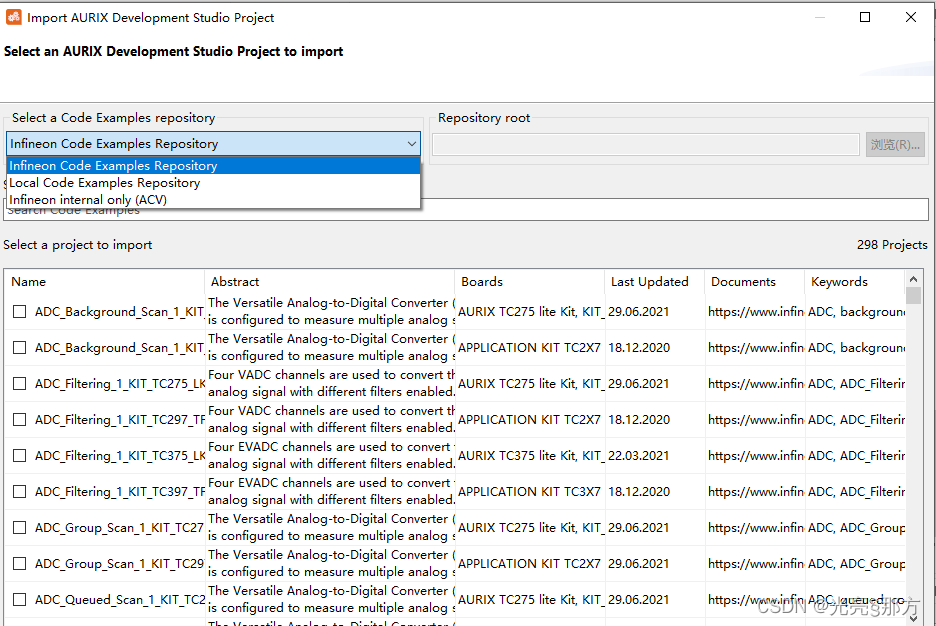936x626 pixels.
Task: Click APPLICATION KIT TC3X7 board cell
Action: tap(529, 491)
